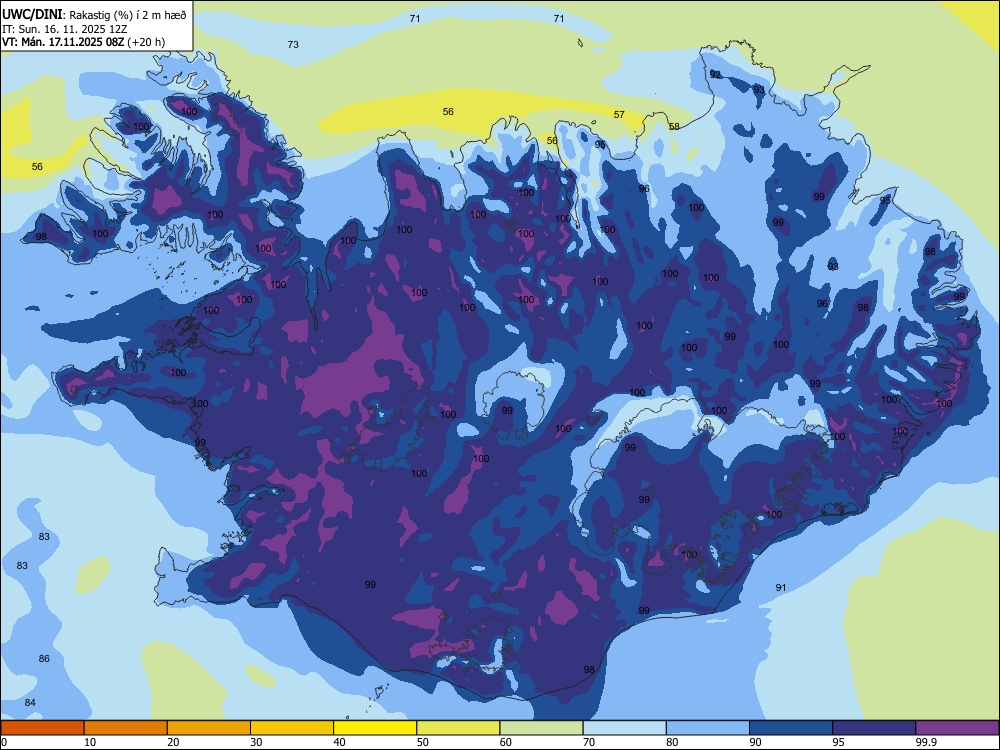1000x750 pixels.
Task: Click the humidity value '84' in the southwest sea
Action: [30, 702]
